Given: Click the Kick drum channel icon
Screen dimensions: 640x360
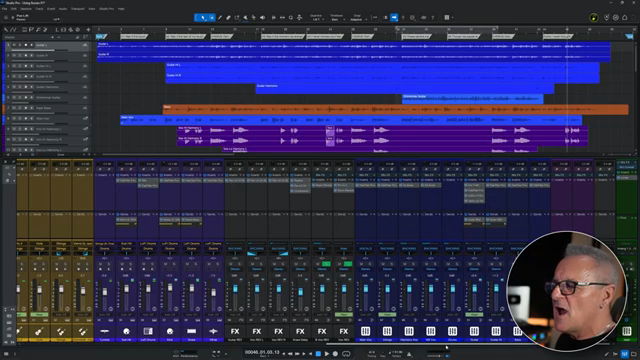Looking at the screenshot, I should coord(170,331).
